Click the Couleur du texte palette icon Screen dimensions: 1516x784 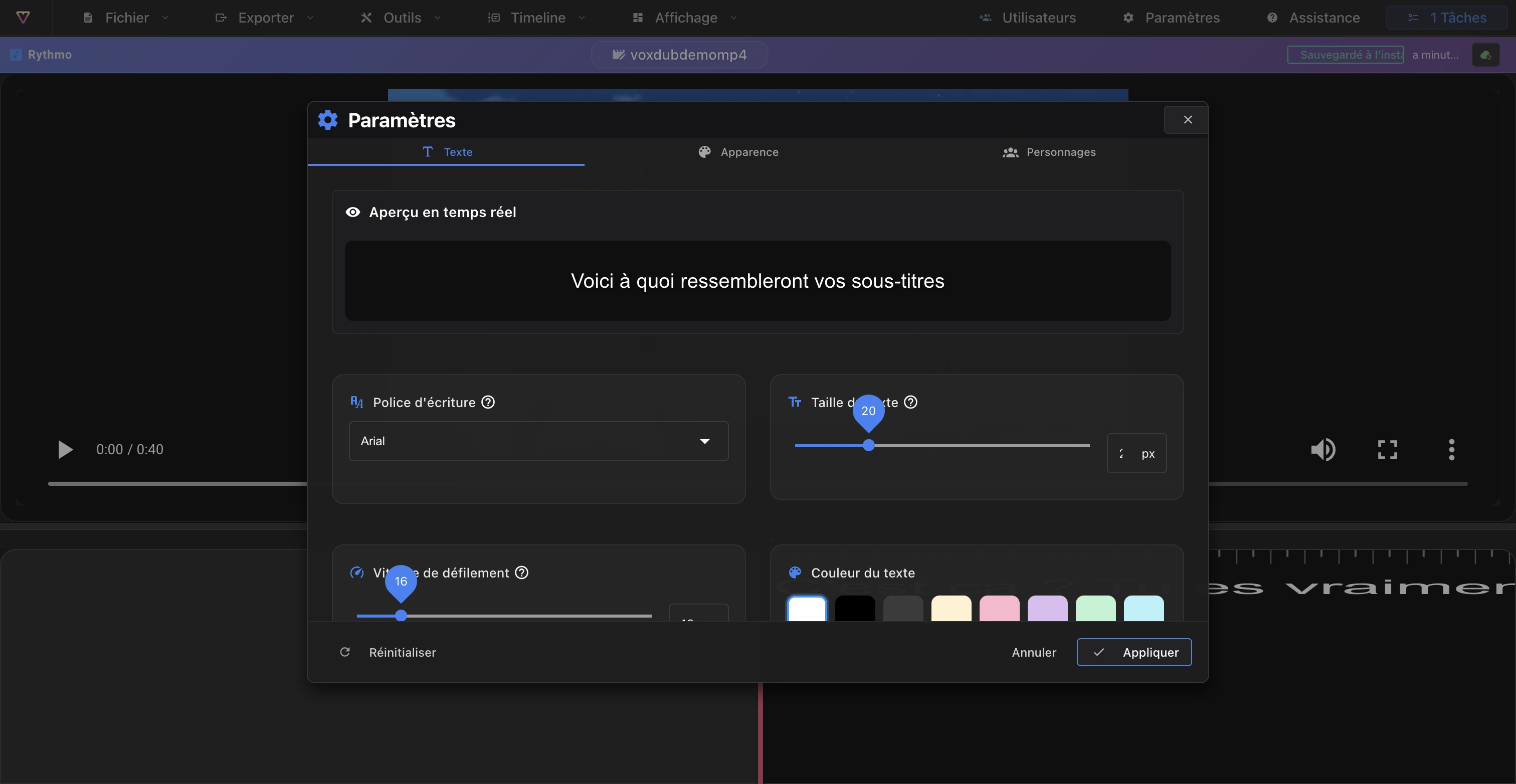click(x=795, y=572)
